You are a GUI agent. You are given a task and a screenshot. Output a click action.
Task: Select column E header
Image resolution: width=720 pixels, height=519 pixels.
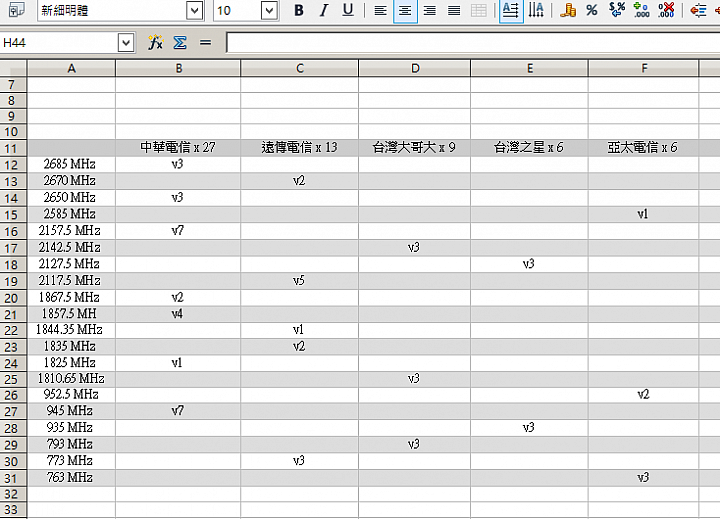(x=529, y=68)
